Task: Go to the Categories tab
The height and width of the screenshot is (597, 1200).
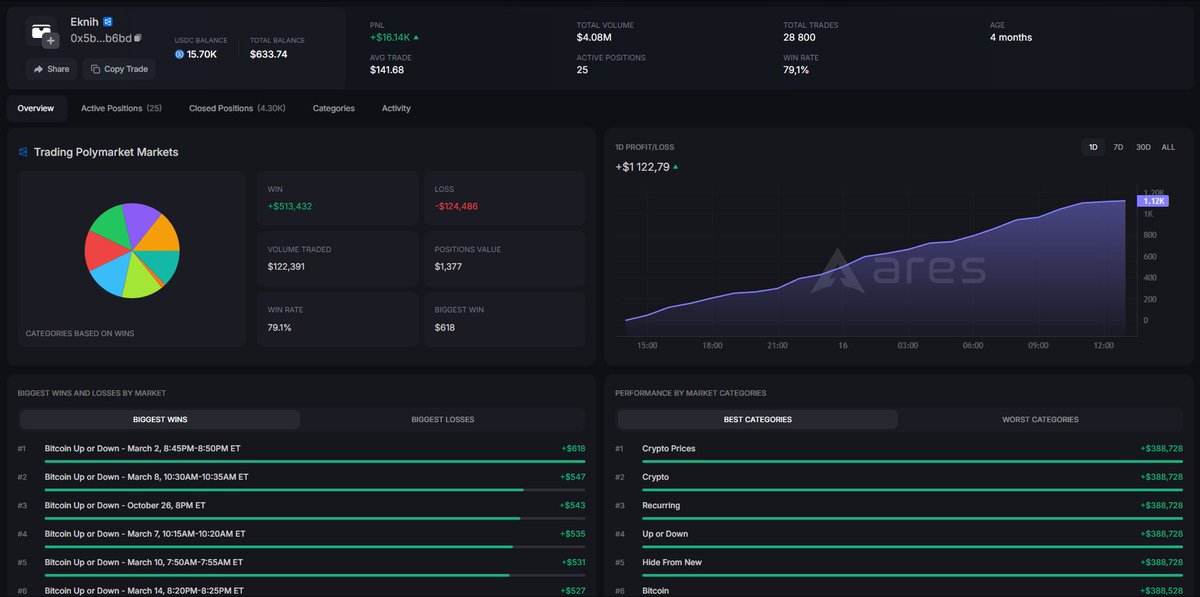Action: [x=334, y=108]
